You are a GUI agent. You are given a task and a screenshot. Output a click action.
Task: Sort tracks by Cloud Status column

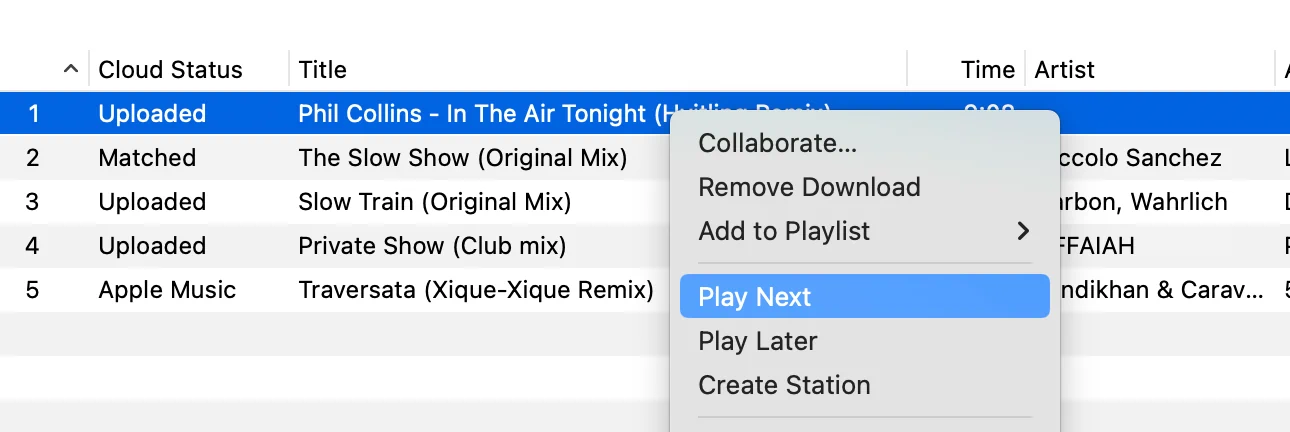[x=170, y=70]
